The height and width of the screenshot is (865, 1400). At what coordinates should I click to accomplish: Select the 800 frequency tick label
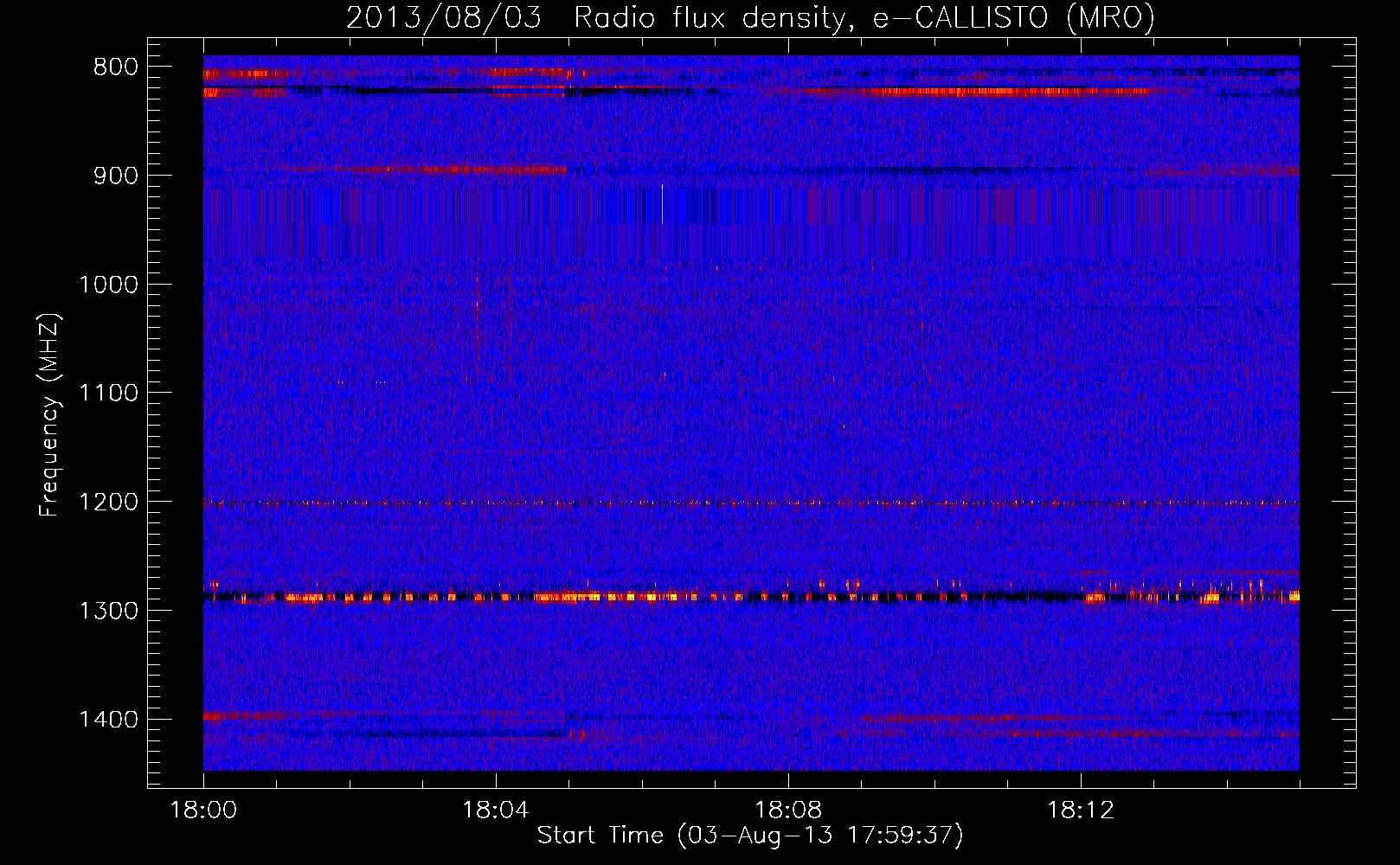click(116, 67)
